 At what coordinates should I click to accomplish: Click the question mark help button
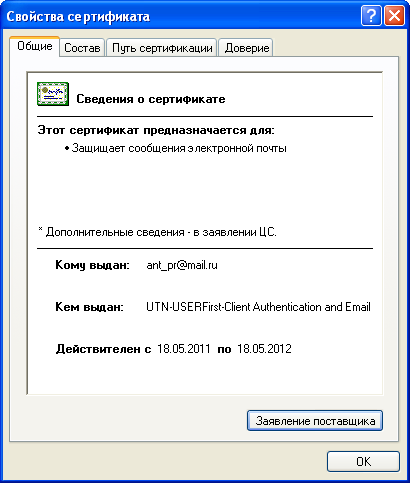(371, 16)
